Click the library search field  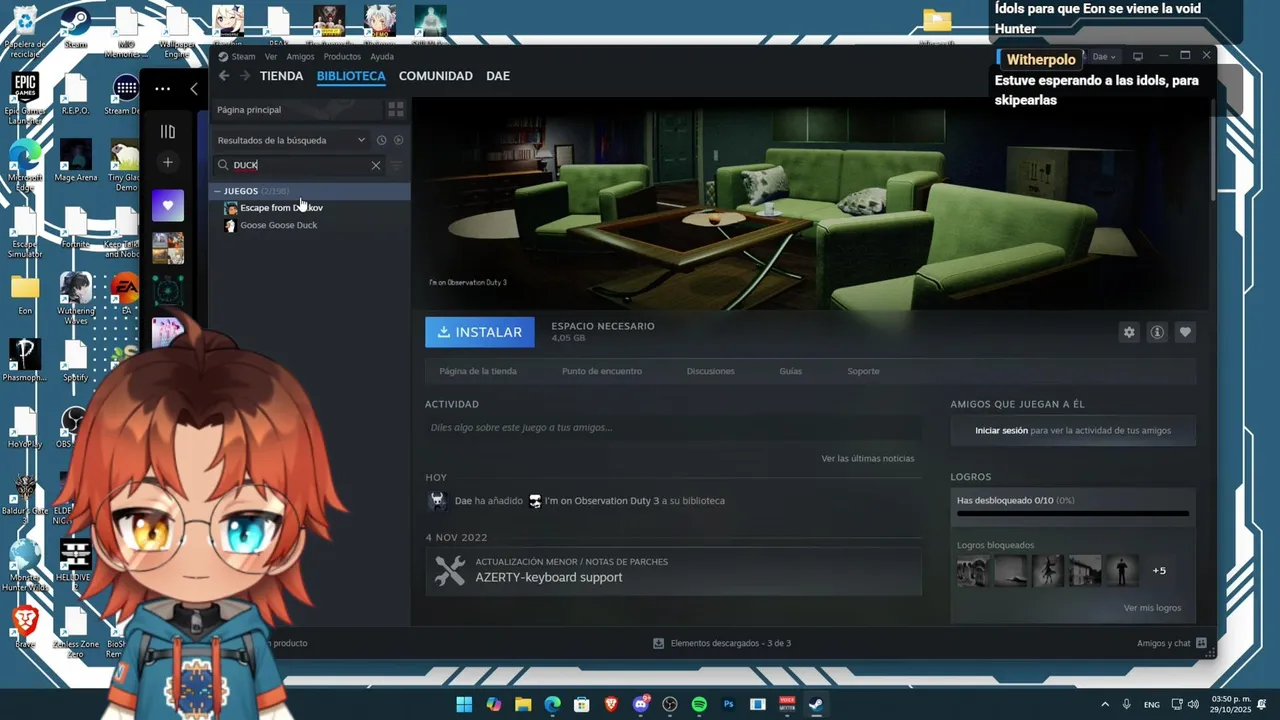(298, 165)
